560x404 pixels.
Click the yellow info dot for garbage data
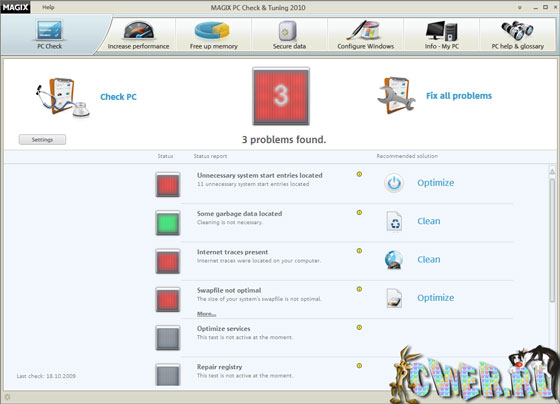point(359,213)
